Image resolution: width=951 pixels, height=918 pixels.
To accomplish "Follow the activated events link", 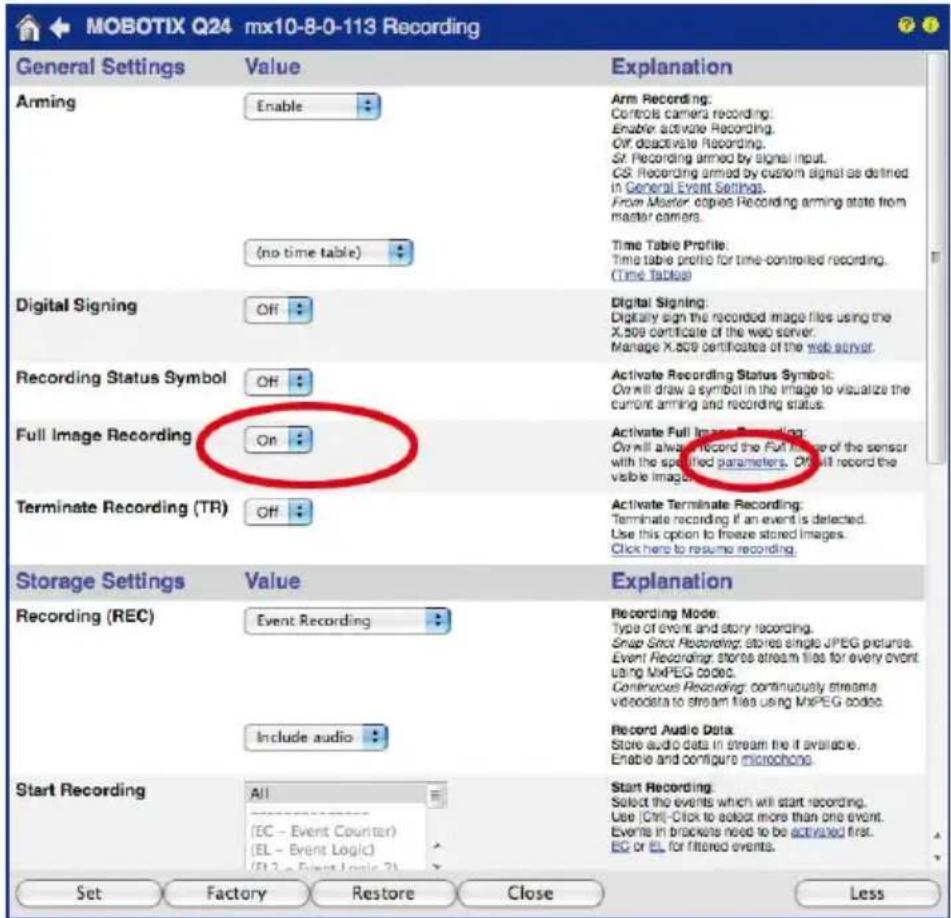I will 818,831.
